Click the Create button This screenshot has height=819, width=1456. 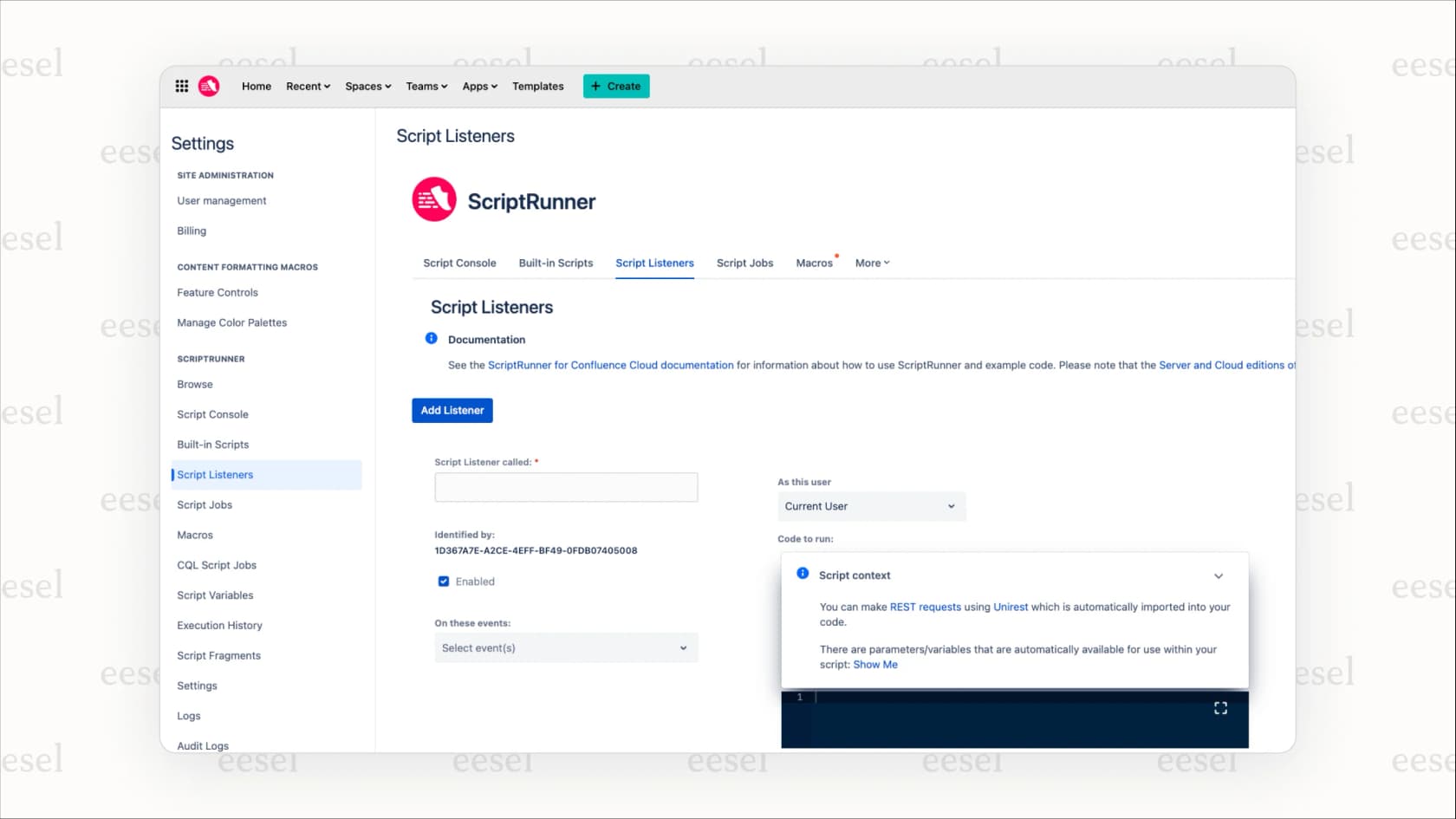[x=616, y=86]
